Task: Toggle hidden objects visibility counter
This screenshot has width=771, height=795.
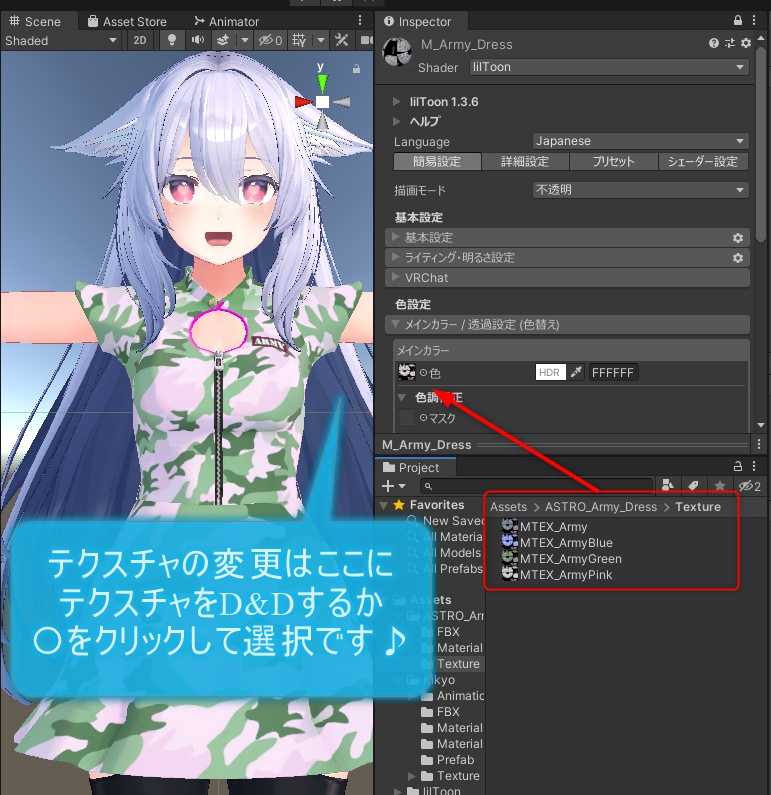Action: [270, 40]
